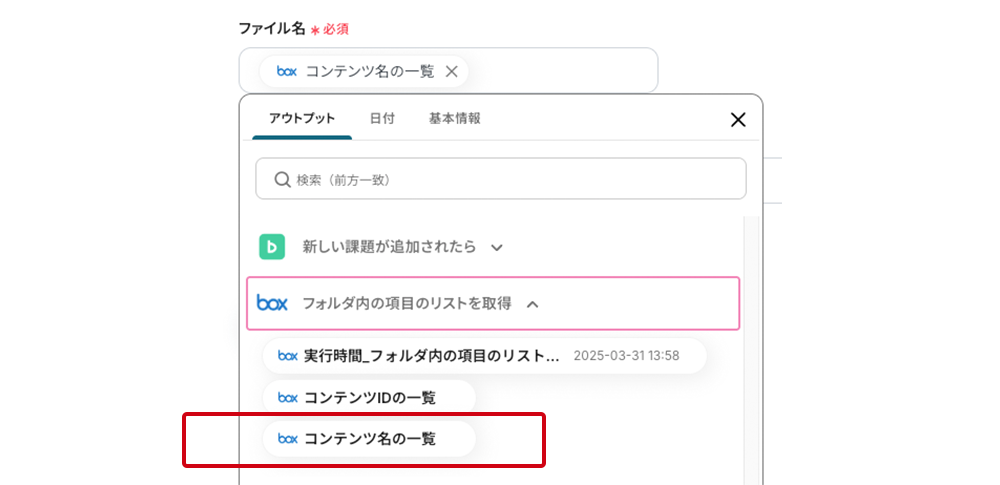Image resolution: width=1000 pixels, height=485 pixels.
Task: Remove the コンテンツ名の一覧 chip from file name
Action: coord(451,71)
